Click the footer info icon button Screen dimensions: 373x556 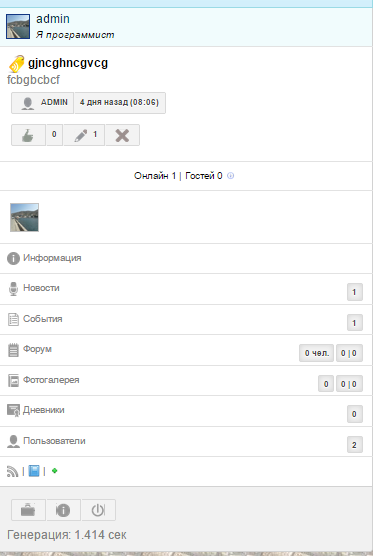click(x=63, y=510)
